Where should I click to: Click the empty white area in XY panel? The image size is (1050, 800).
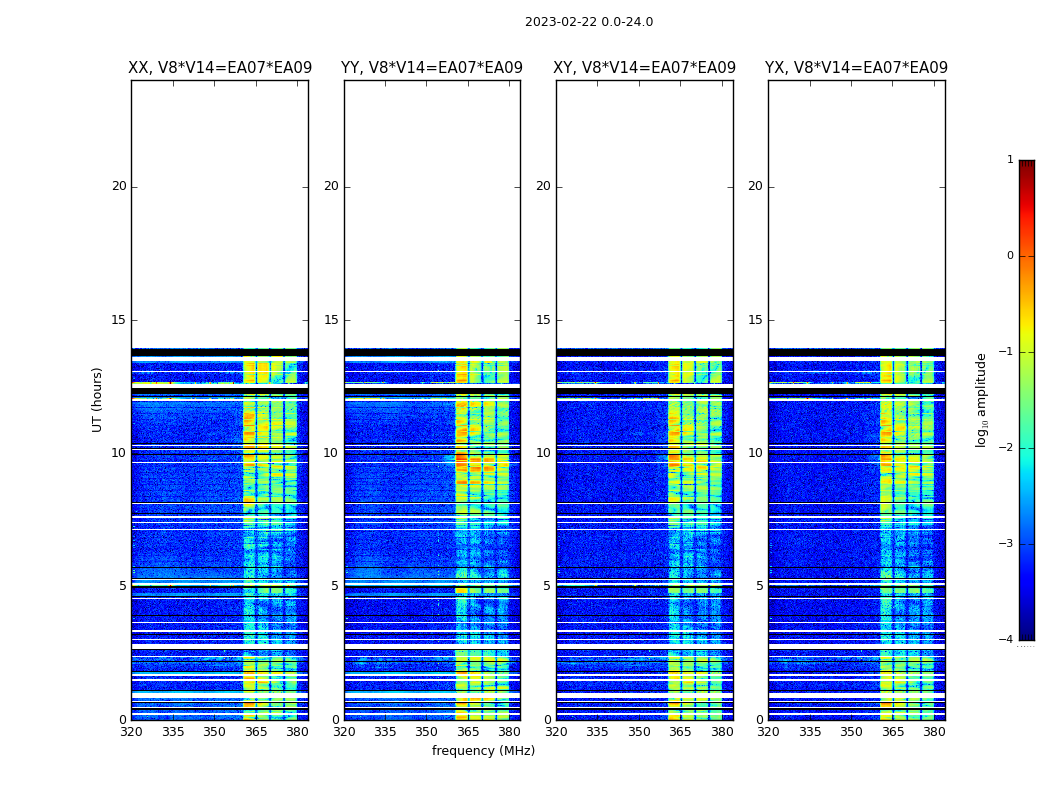pyautogui.click(x=645, y=210)
